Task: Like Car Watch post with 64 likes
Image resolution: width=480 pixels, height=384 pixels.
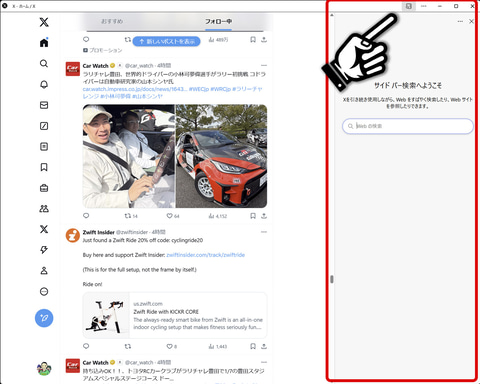Action: tap(173, 216)
